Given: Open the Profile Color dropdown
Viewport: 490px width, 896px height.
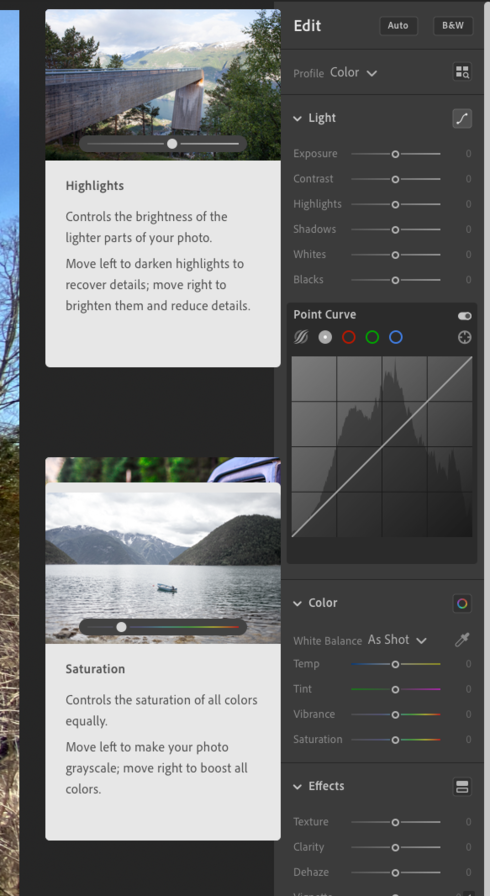Looking at the screenshot, I should coord(354,73).
